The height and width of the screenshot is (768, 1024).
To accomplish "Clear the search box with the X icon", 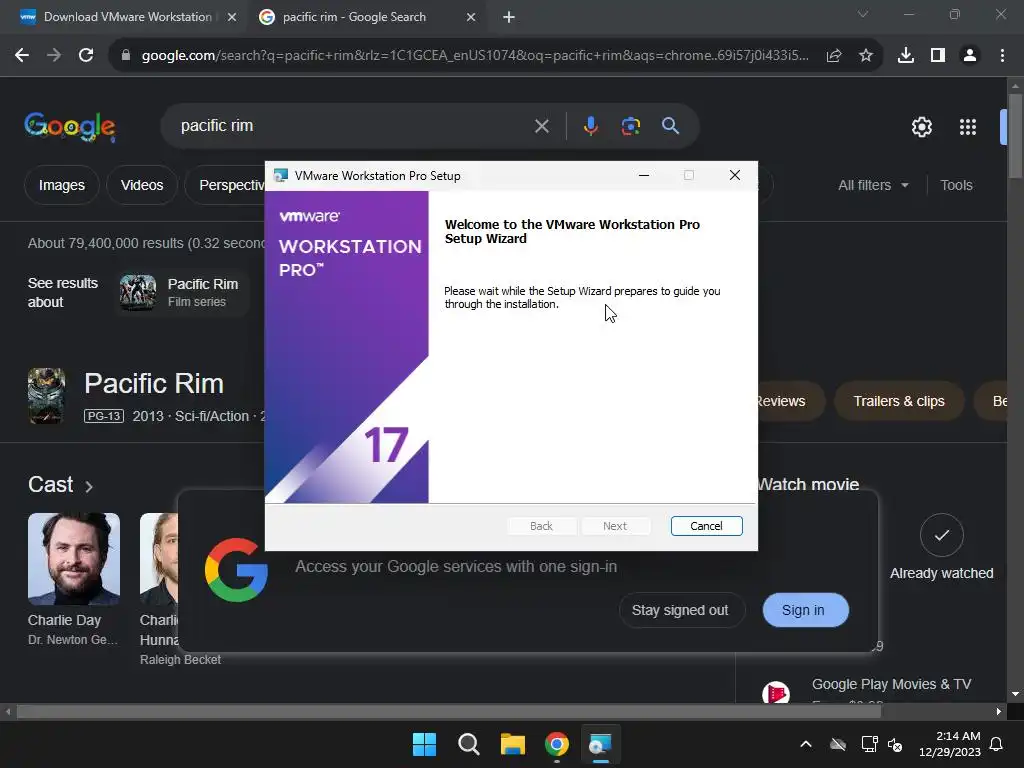I will pos(541,126).
